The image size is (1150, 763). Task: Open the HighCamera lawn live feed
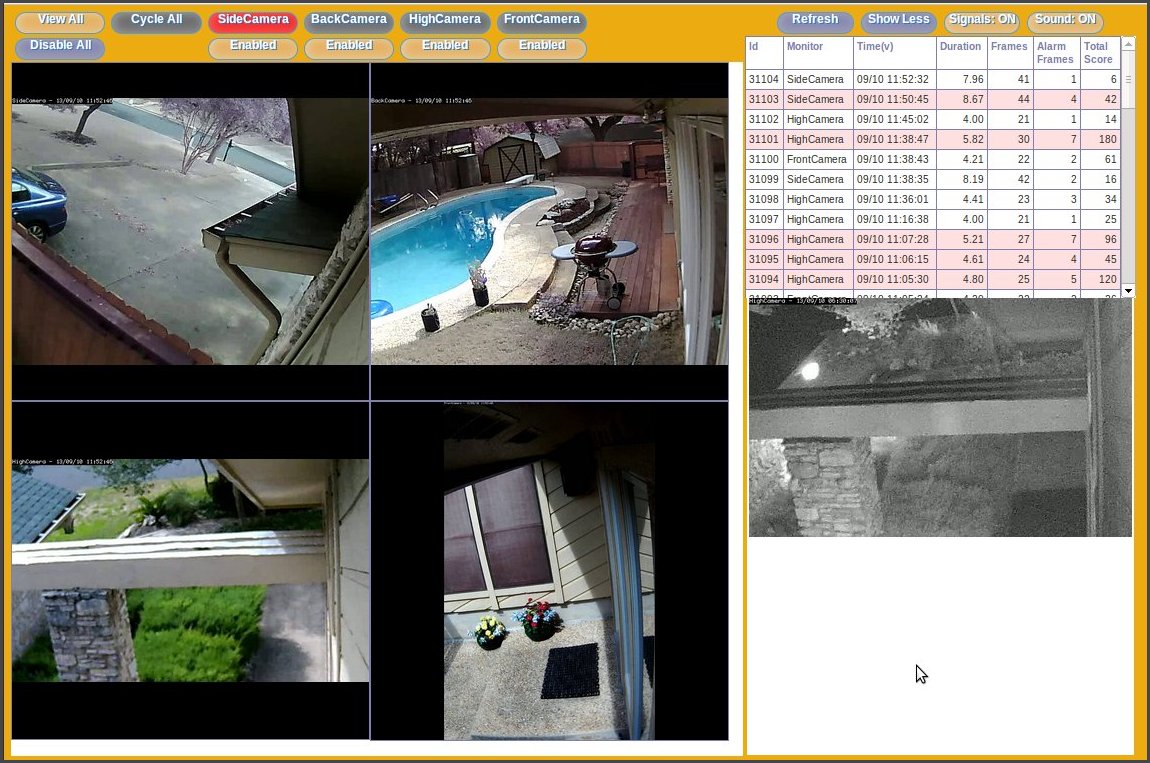click(x=190, y=571)
